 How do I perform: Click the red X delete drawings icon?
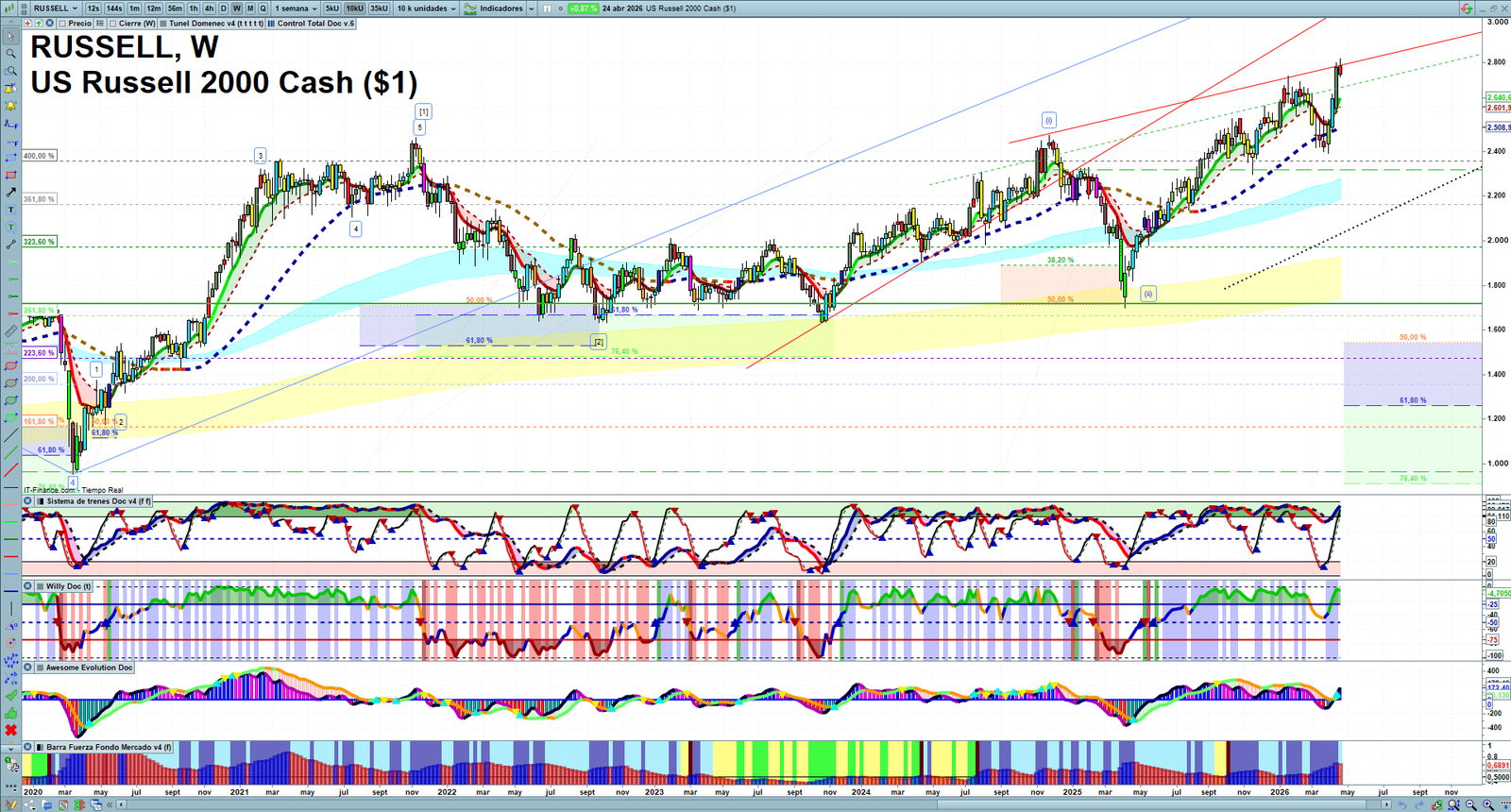tap(10, 730)
